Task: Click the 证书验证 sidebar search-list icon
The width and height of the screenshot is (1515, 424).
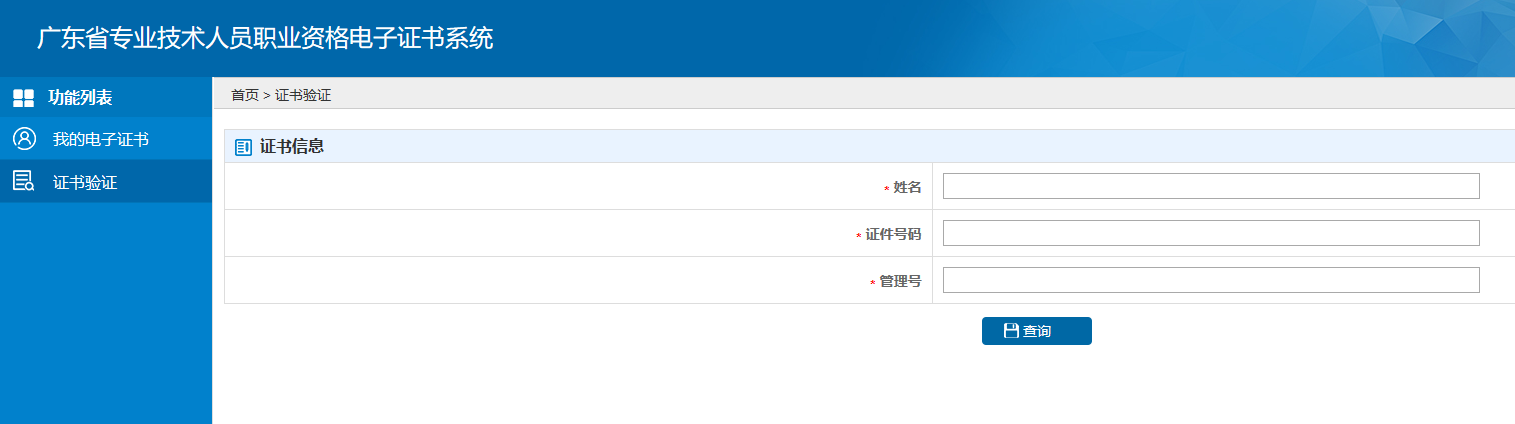Action: [23, 182]
